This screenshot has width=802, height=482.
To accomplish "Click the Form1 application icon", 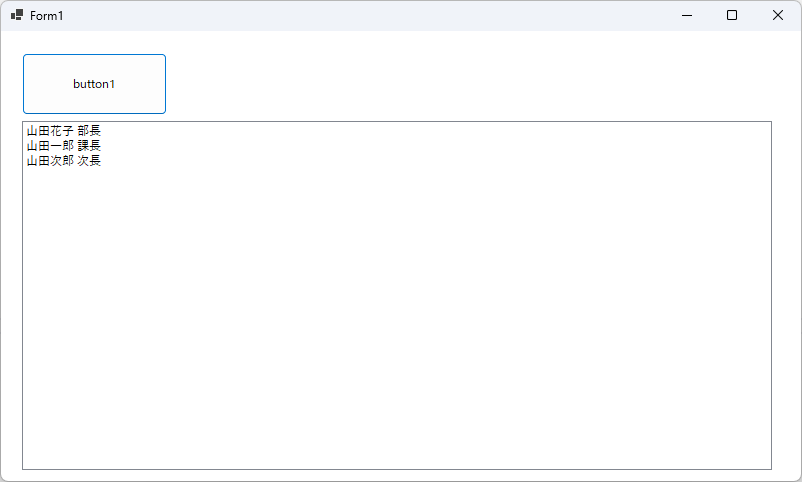I will (x=17, y=15).
